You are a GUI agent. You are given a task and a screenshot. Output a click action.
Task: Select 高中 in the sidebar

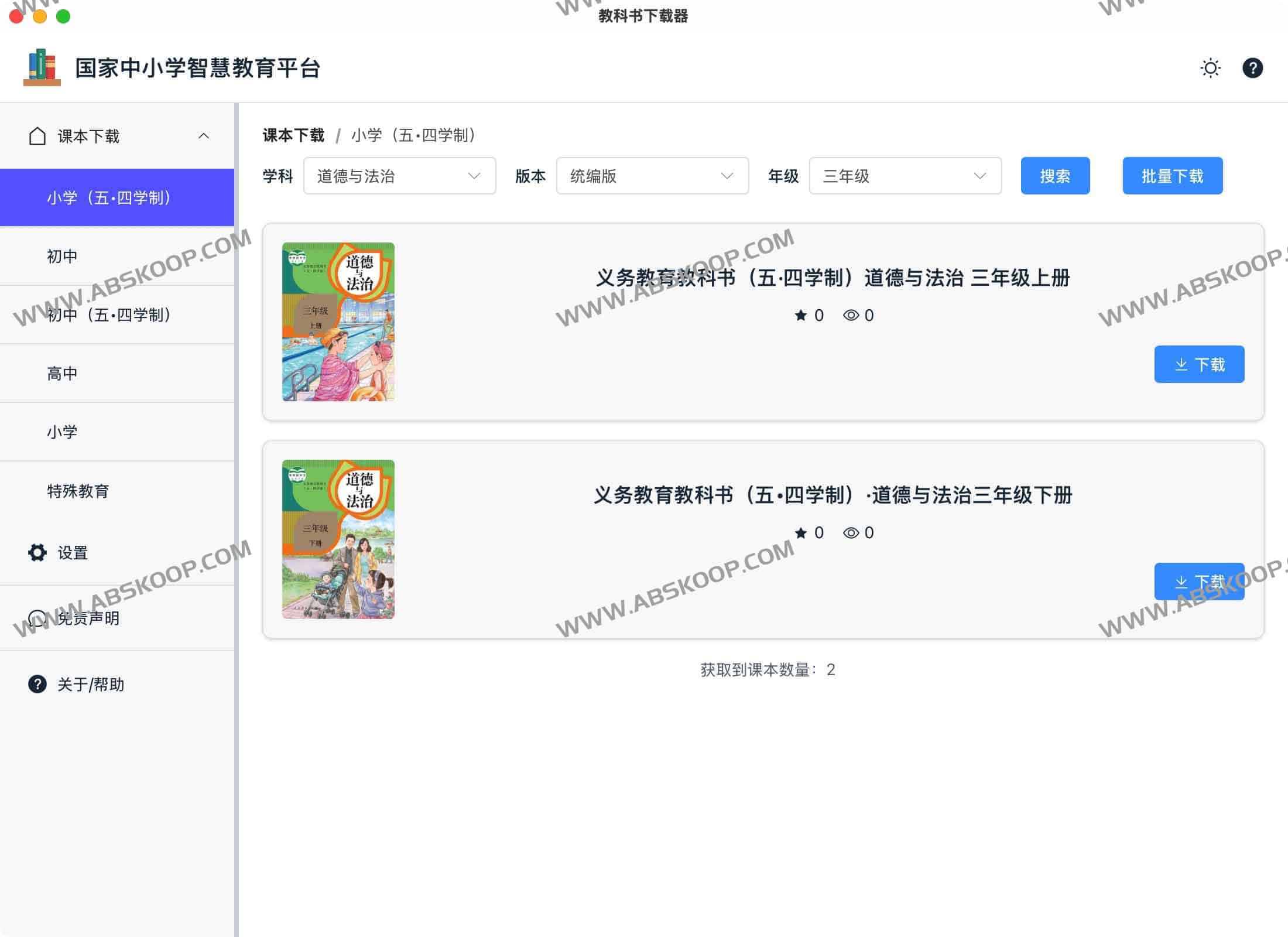tap(62, 373)
